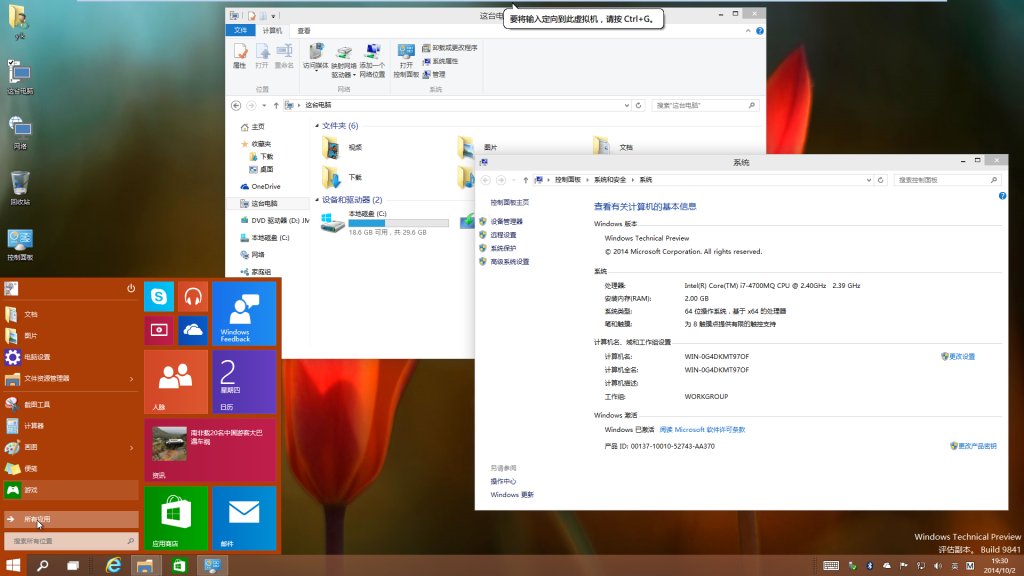The height and width of the screenshot is (576, 1024).
Task: Click the 本地磁盘 (C:) usage bar
Action: click(398, 223)
